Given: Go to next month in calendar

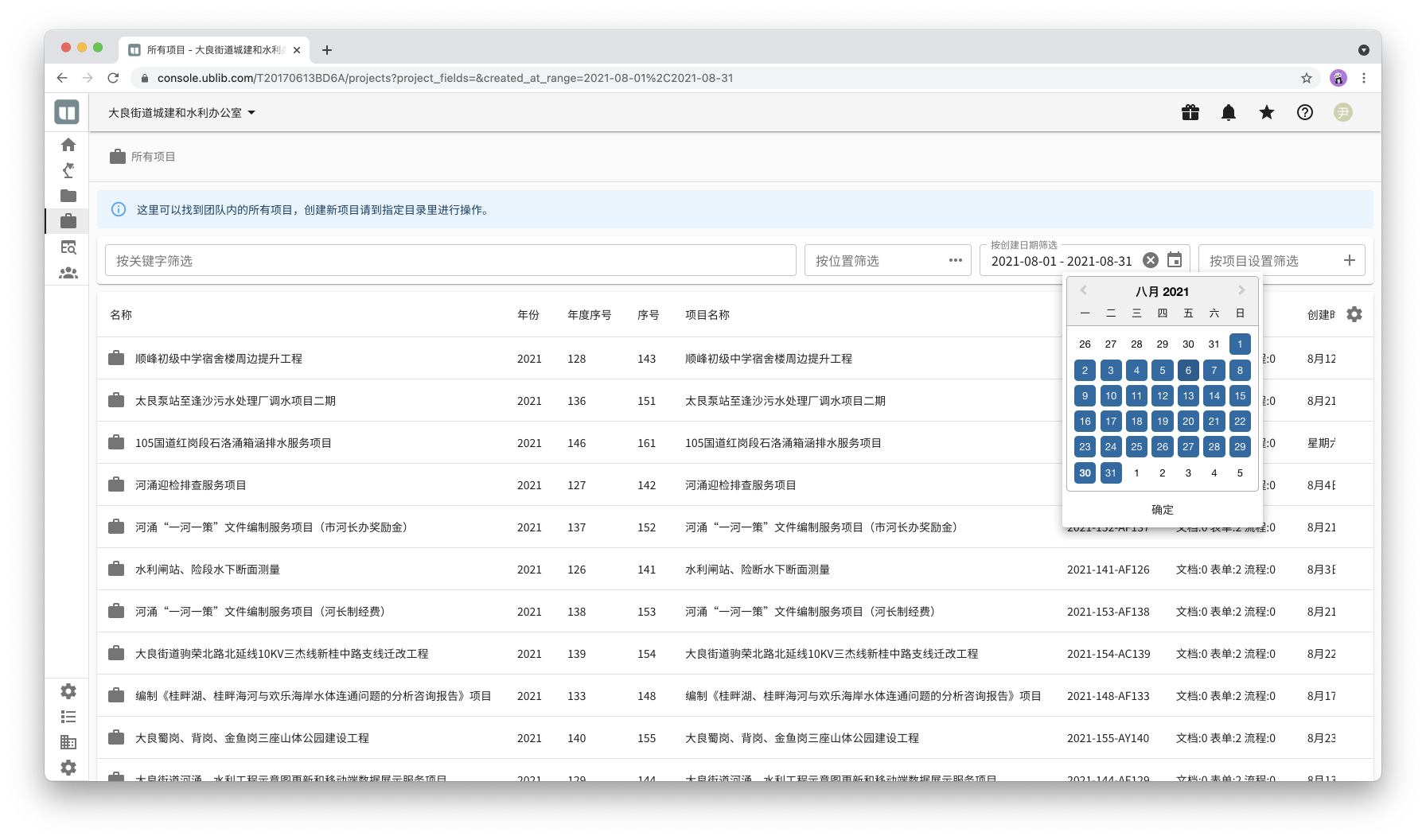Looking at the screenshot, I should click(1241, 291).
